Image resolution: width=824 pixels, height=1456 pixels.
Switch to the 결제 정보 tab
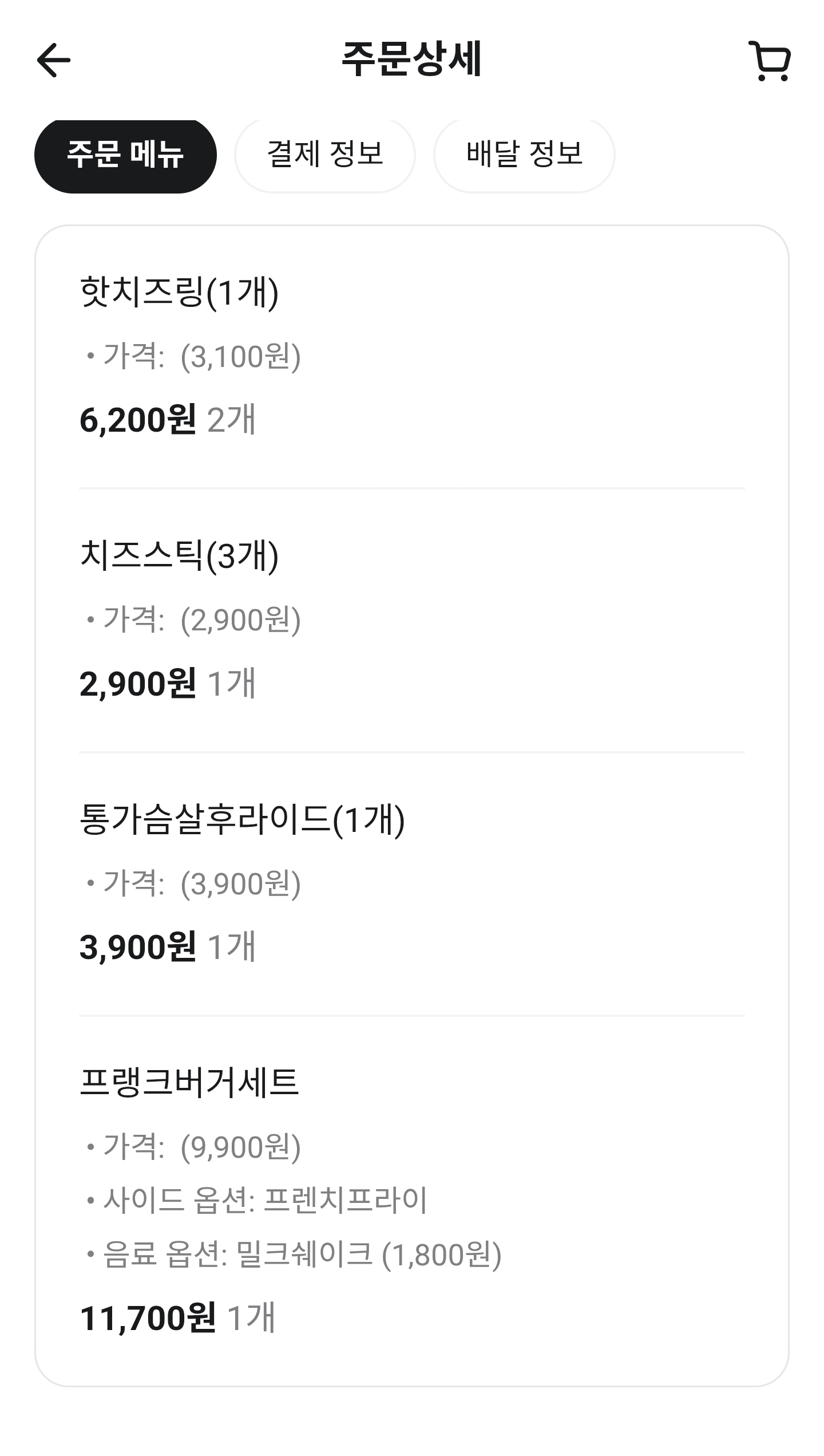click(x=325, y=155)
